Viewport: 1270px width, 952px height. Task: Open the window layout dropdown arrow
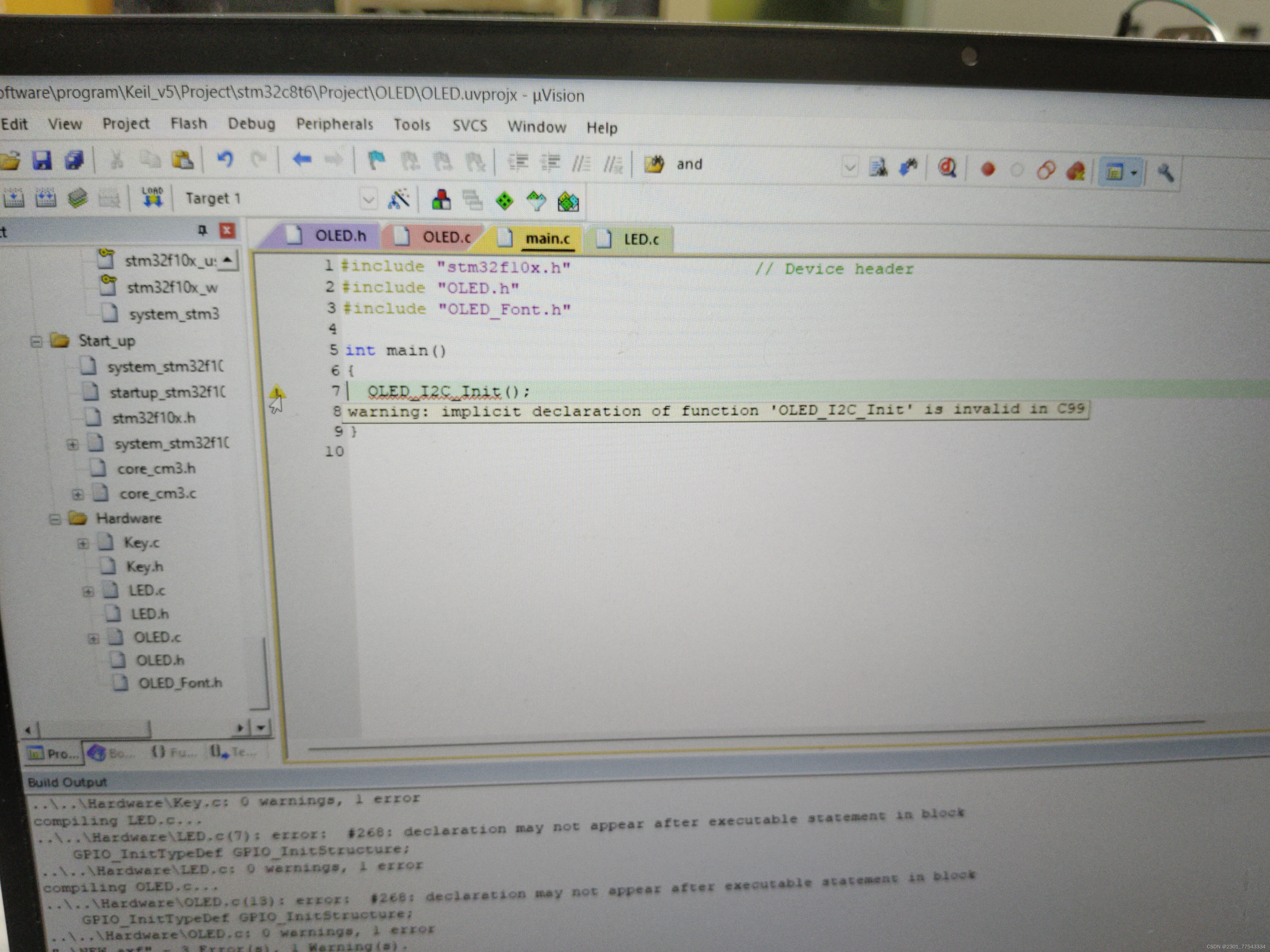pos(1134,173)
